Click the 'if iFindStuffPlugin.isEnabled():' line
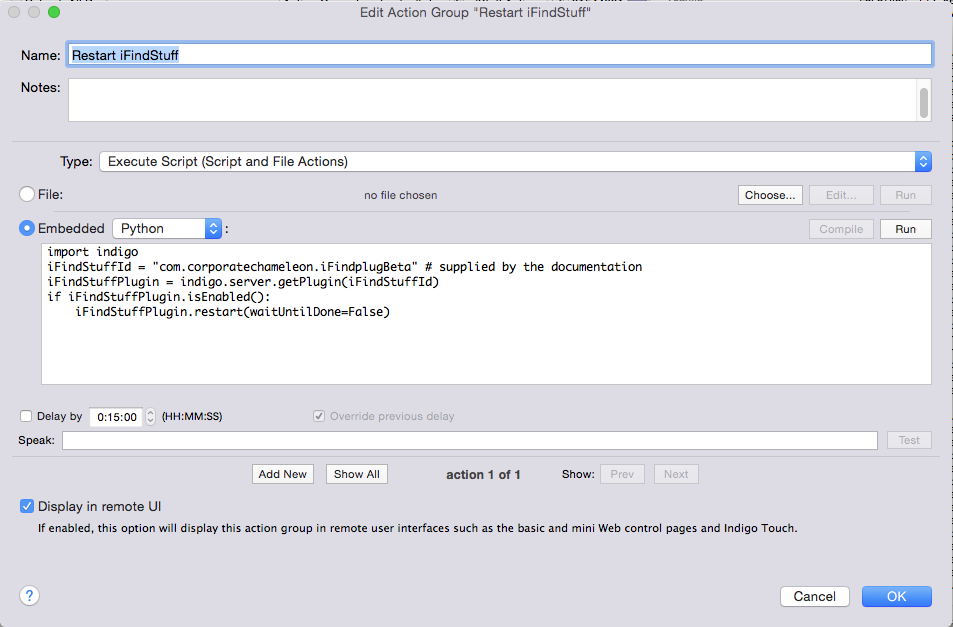Screen dimensions: 953x627 158,297
